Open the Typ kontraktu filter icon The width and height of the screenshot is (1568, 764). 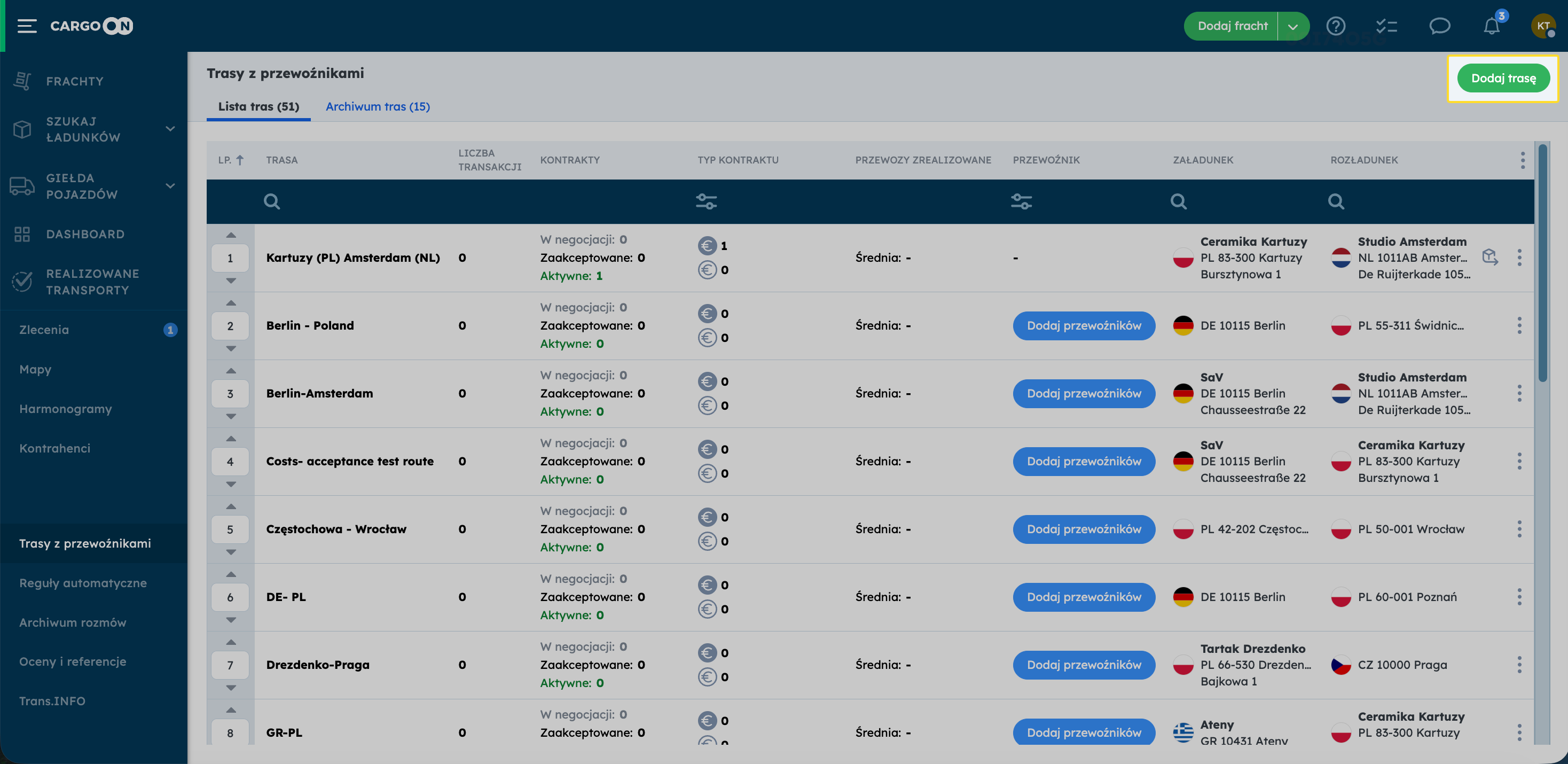coord(706,201)
